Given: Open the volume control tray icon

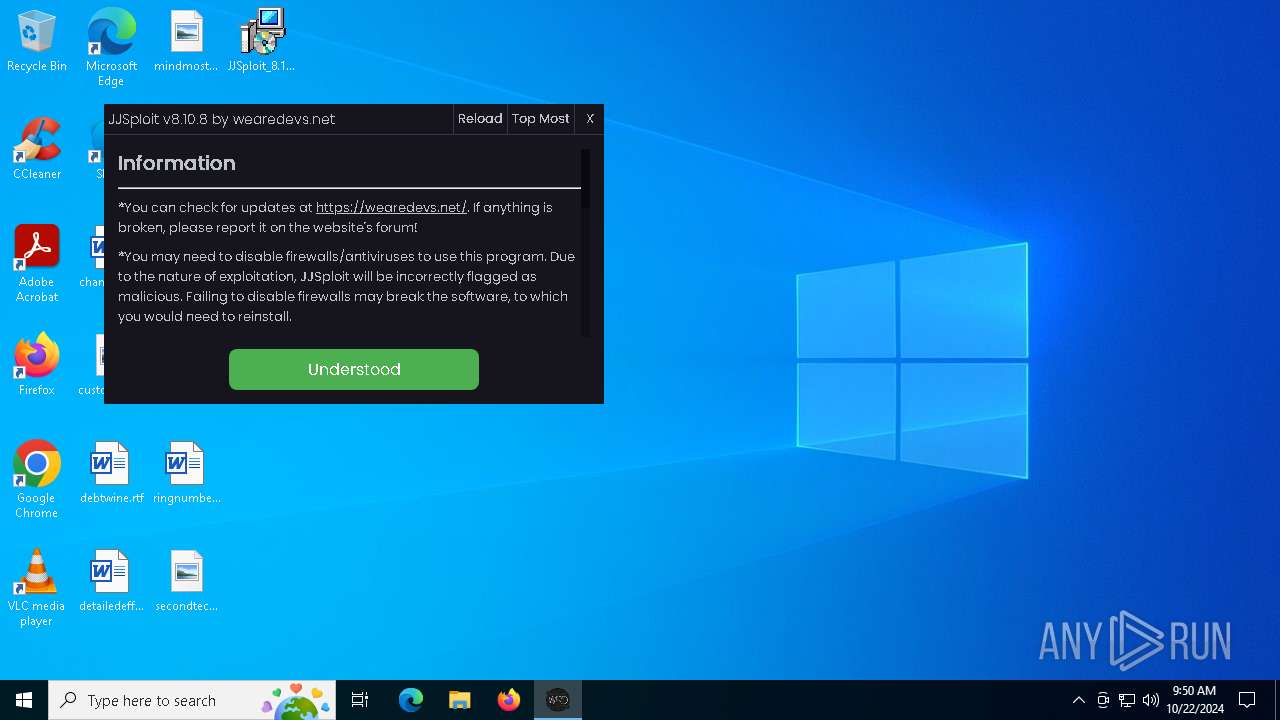Looking at the screenshot, I should 1151,700.
